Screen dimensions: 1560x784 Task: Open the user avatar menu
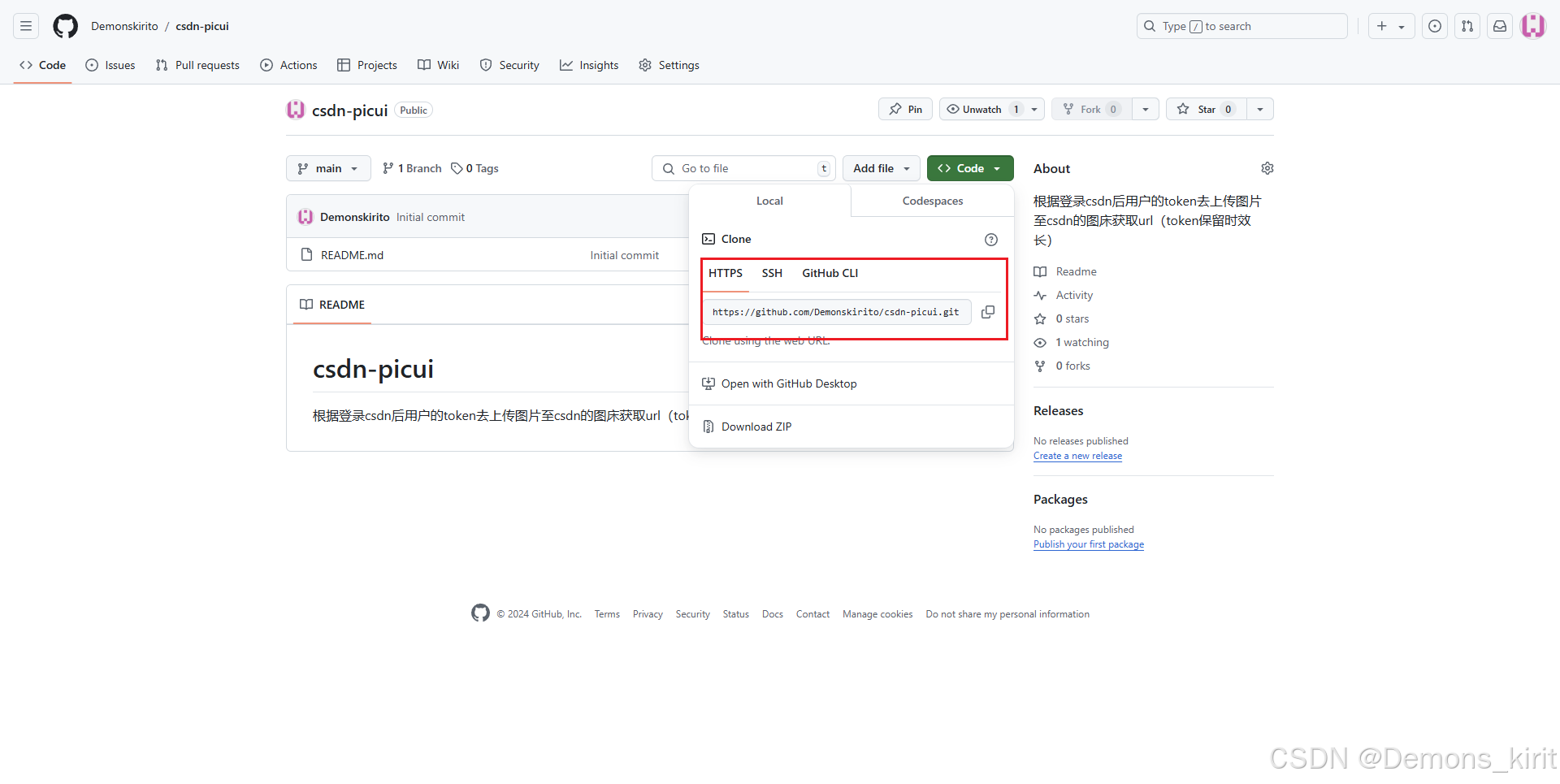click(x=1533, y=26)
